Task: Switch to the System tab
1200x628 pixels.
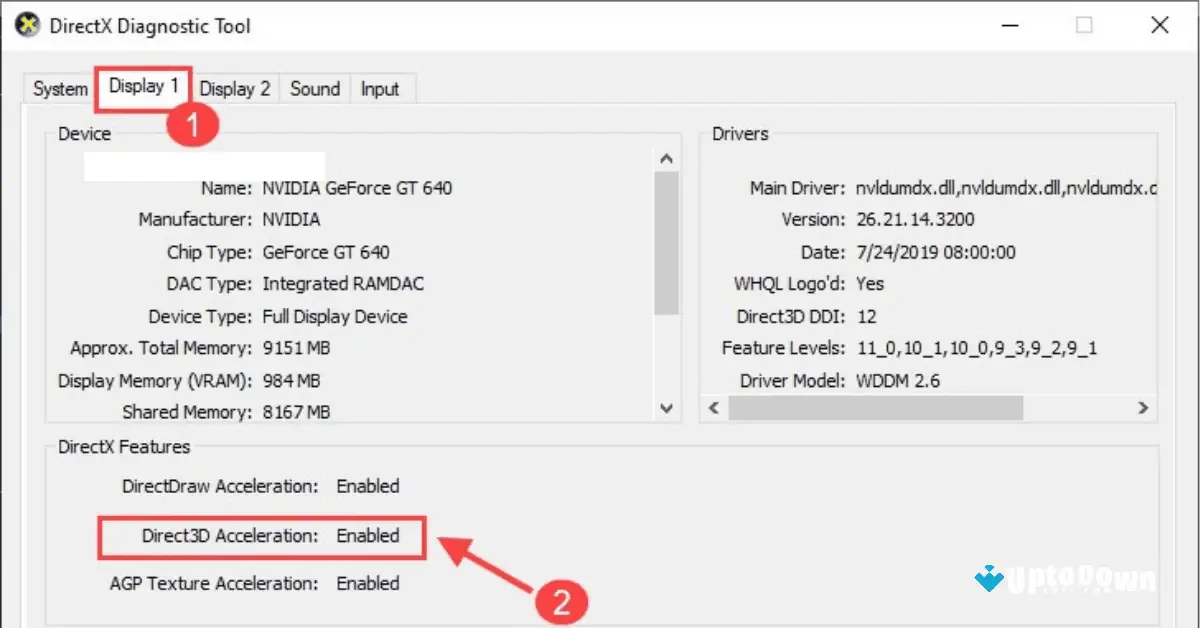Action: (x=58, y=89)
